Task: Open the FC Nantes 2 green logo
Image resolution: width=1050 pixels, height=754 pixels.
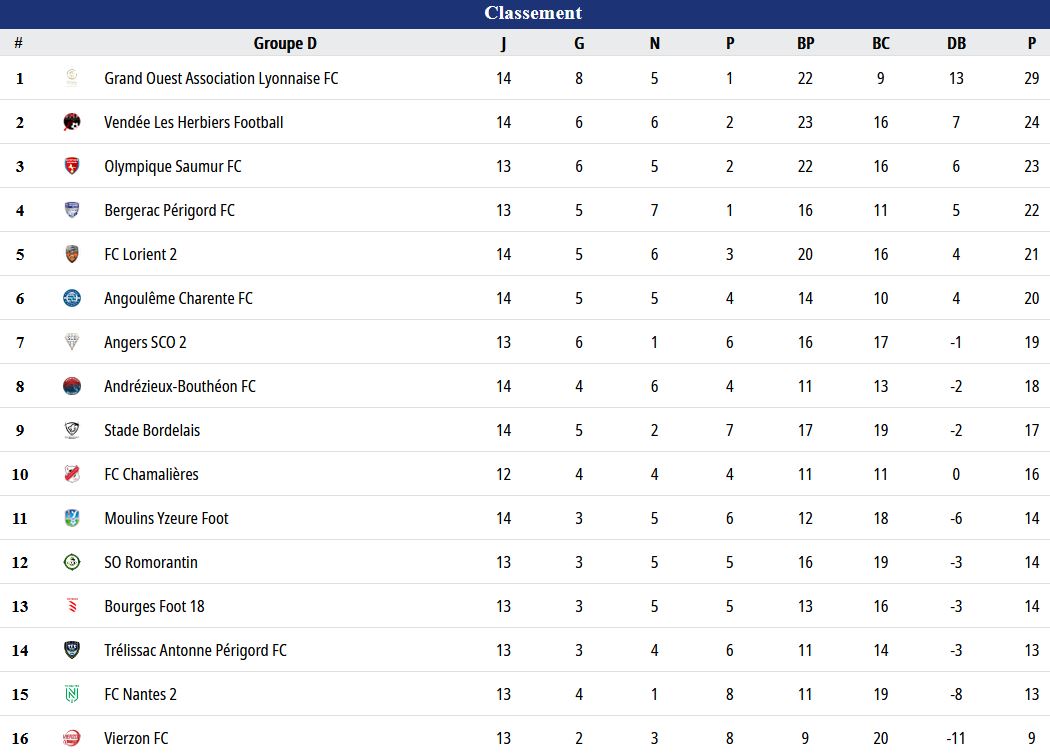Action: coord(72,694)
